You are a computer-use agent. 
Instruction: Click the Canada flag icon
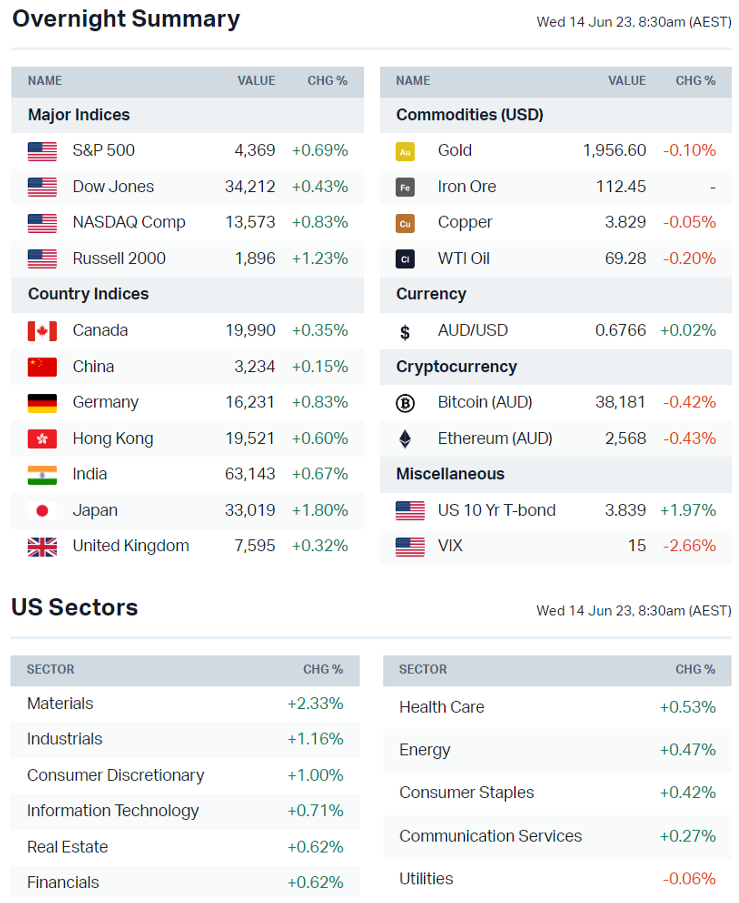42,331
